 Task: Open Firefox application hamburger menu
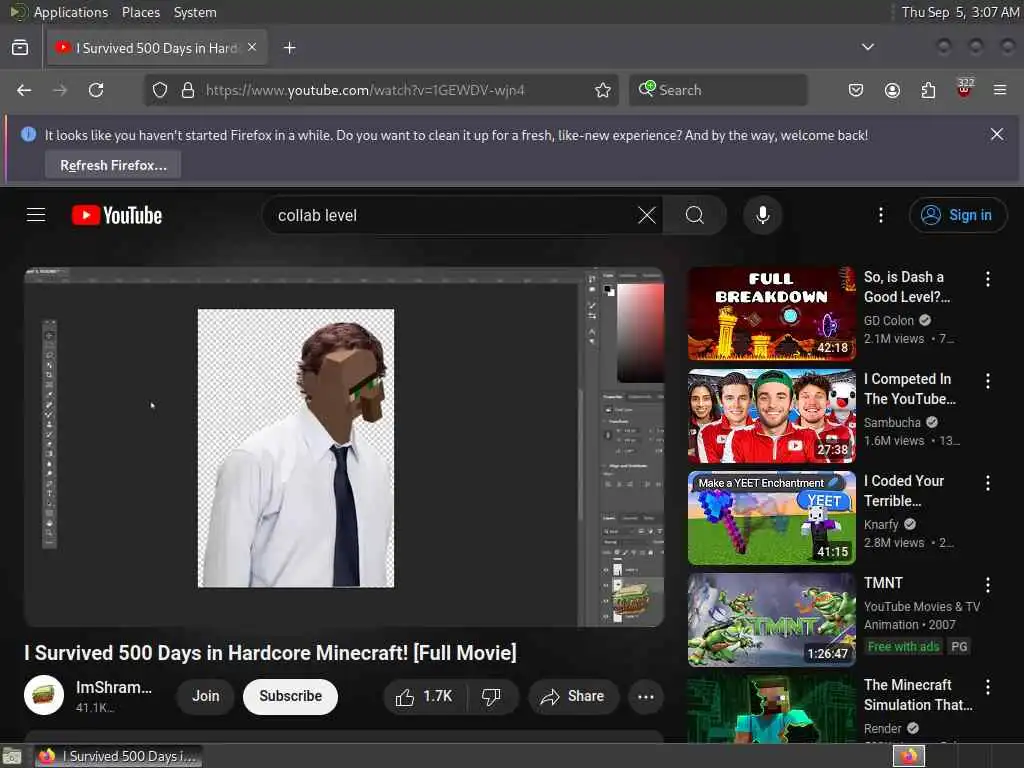pyautogui.click(x=1000, y=90)
